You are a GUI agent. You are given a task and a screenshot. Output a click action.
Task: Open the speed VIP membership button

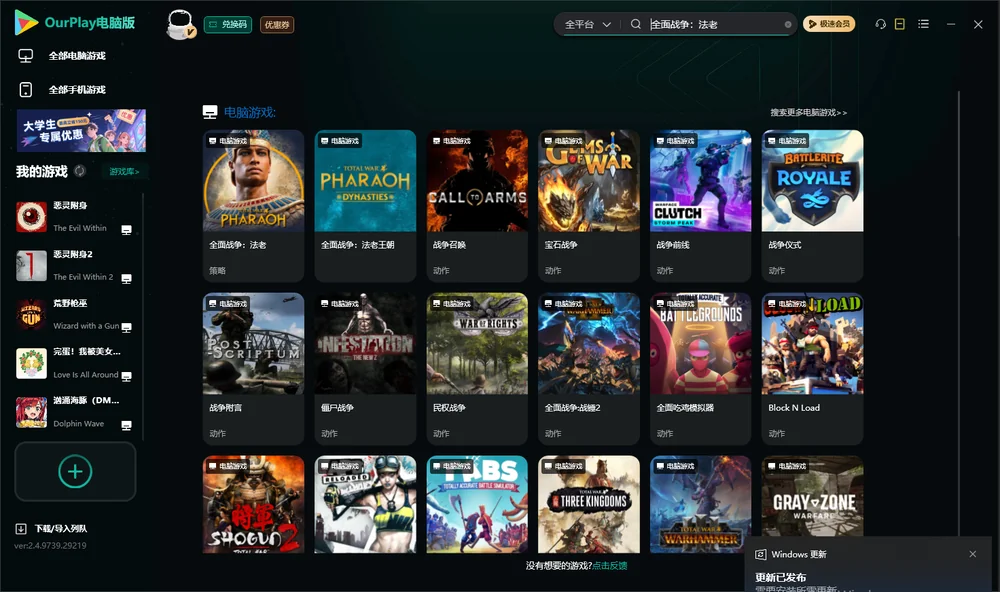pyautogui.click(x=829, y=24)
